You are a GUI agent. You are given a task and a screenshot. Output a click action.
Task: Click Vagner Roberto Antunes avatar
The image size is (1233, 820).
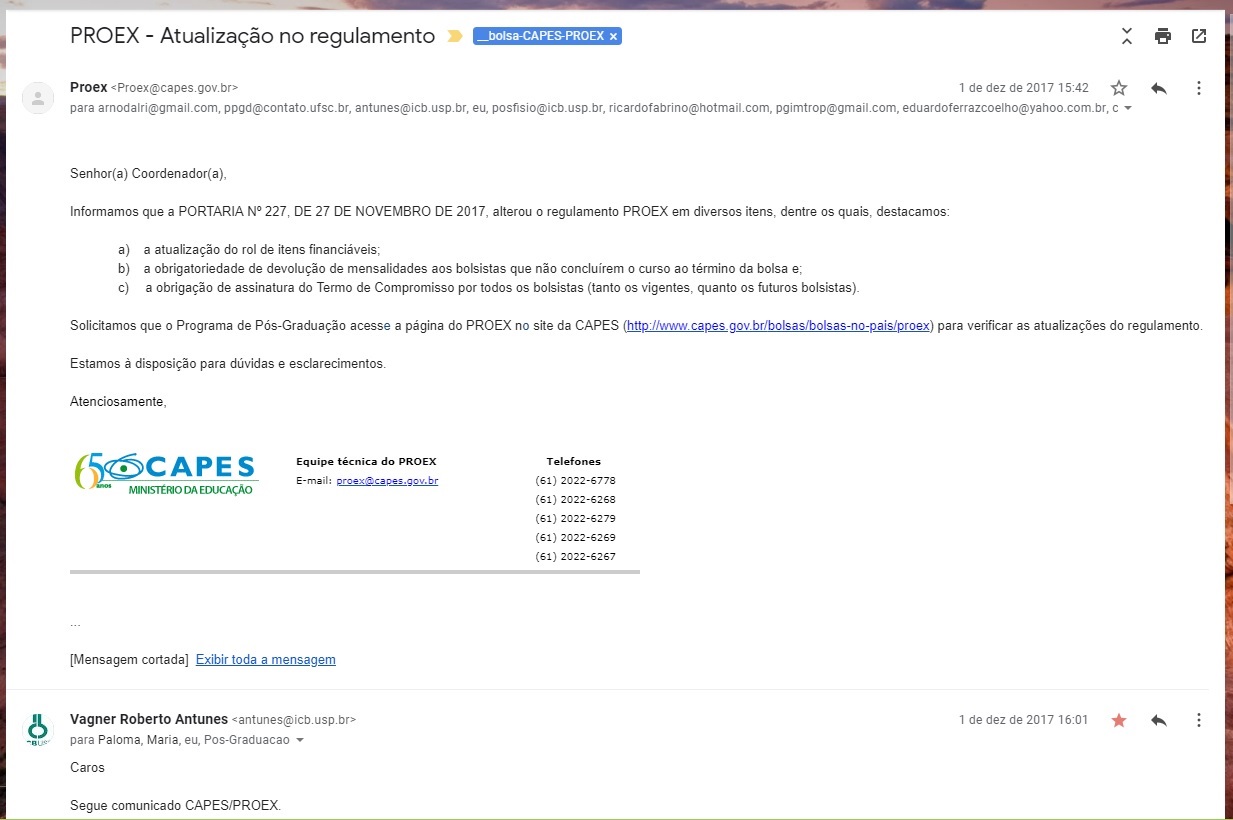(x=38, y=730)
